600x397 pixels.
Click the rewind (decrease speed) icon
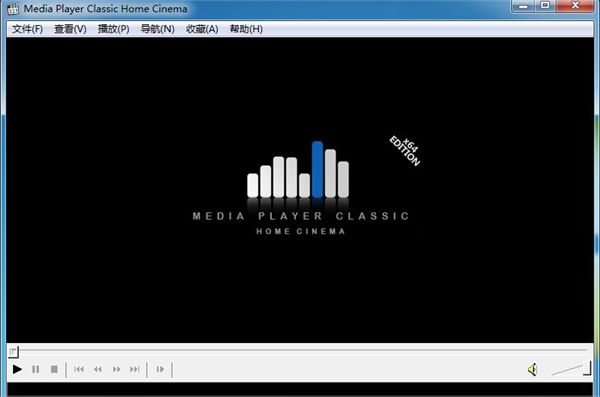click(98, 369)
